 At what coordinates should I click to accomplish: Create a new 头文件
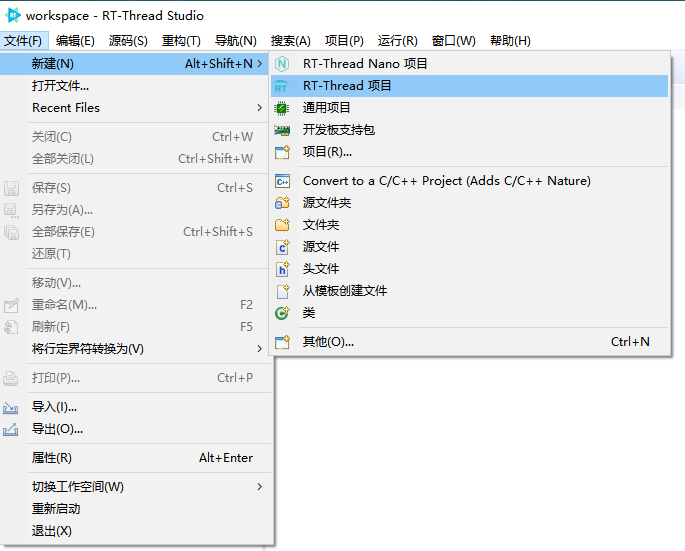469,269
